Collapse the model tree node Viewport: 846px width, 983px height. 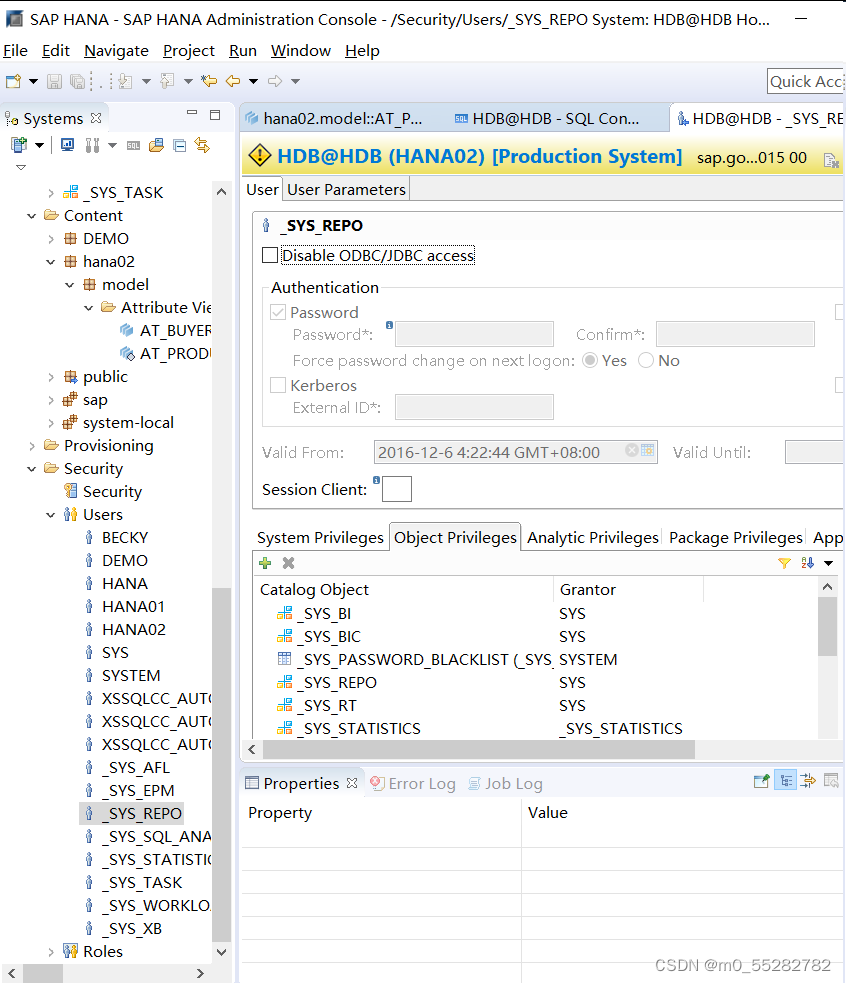point(69,284)
